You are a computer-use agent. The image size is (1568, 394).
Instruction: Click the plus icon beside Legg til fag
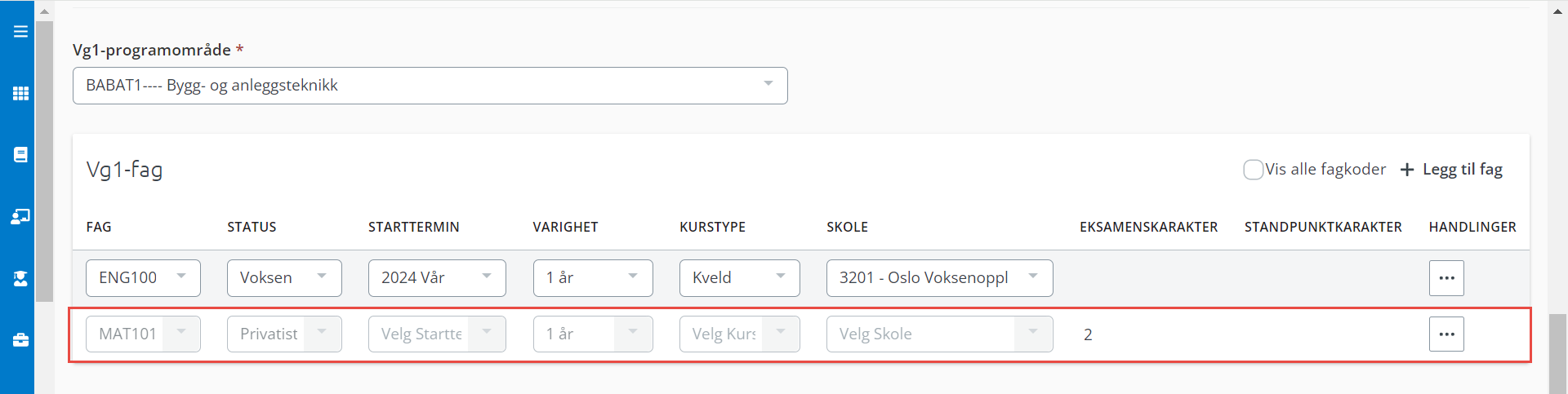point(1407,170)
